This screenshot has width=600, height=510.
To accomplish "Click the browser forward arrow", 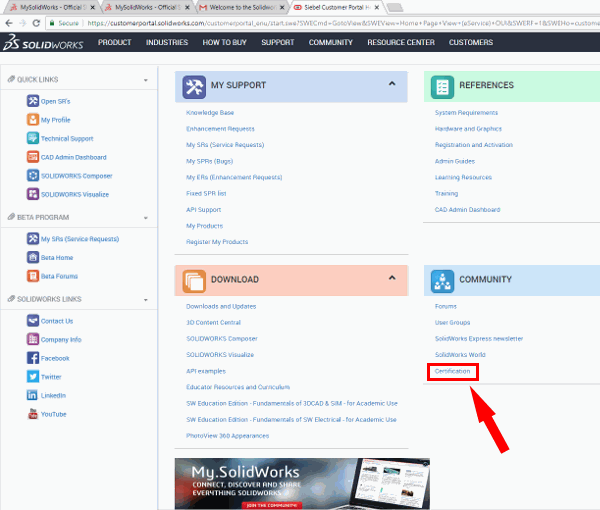I will coord(23,23).
